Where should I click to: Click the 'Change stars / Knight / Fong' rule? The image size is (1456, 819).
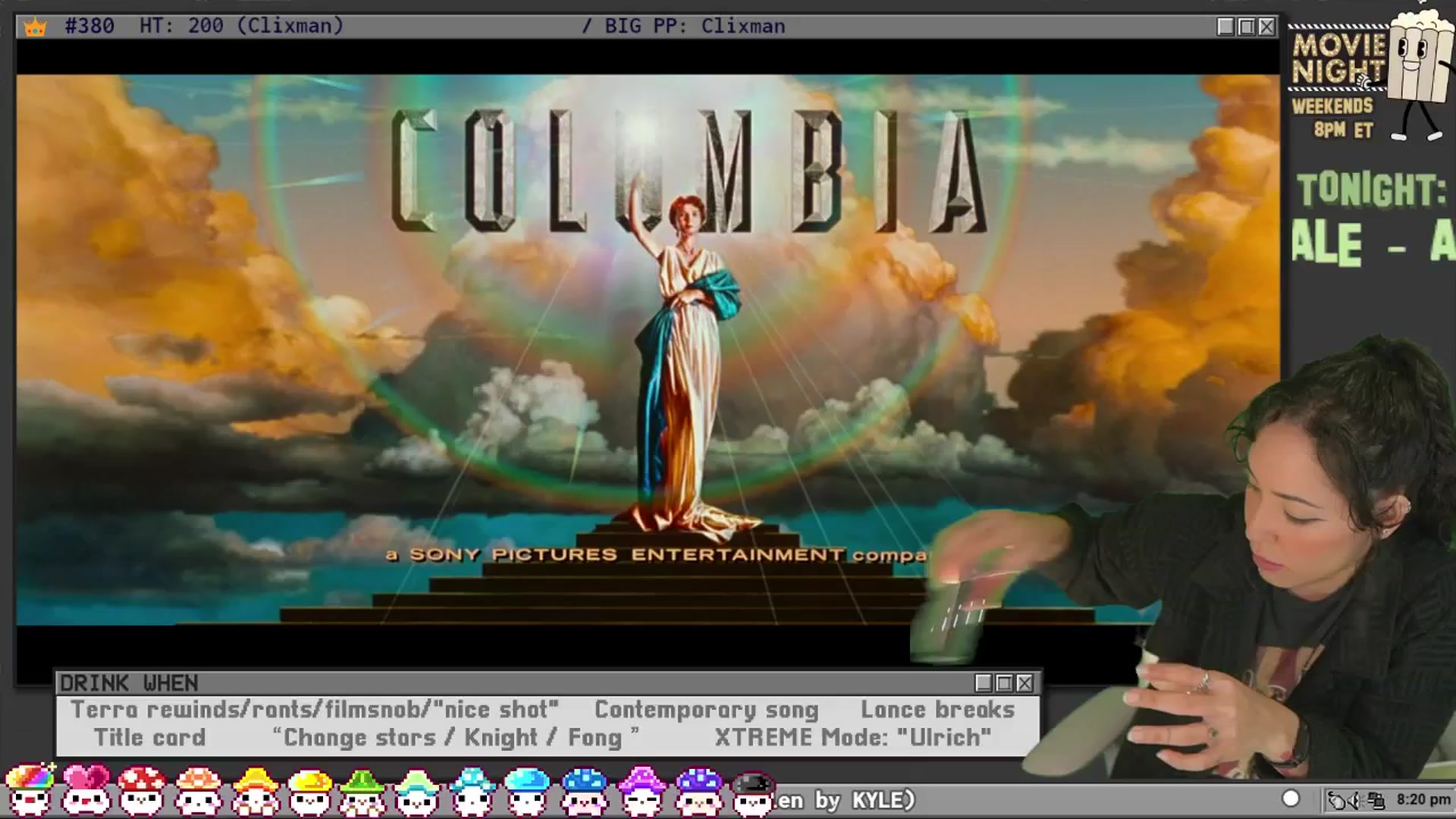click(456, 738)
